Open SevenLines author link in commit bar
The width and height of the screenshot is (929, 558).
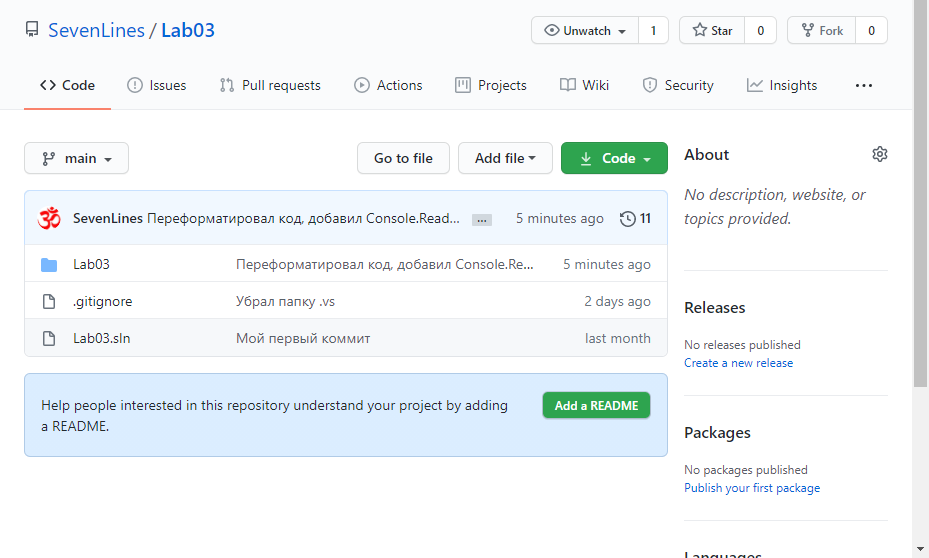(x=108, y=218)
